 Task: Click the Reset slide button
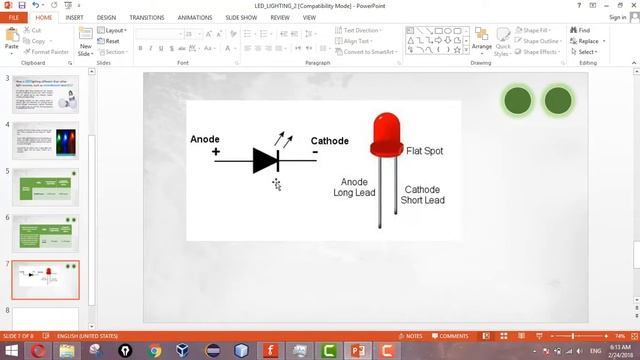coord(109,41)
